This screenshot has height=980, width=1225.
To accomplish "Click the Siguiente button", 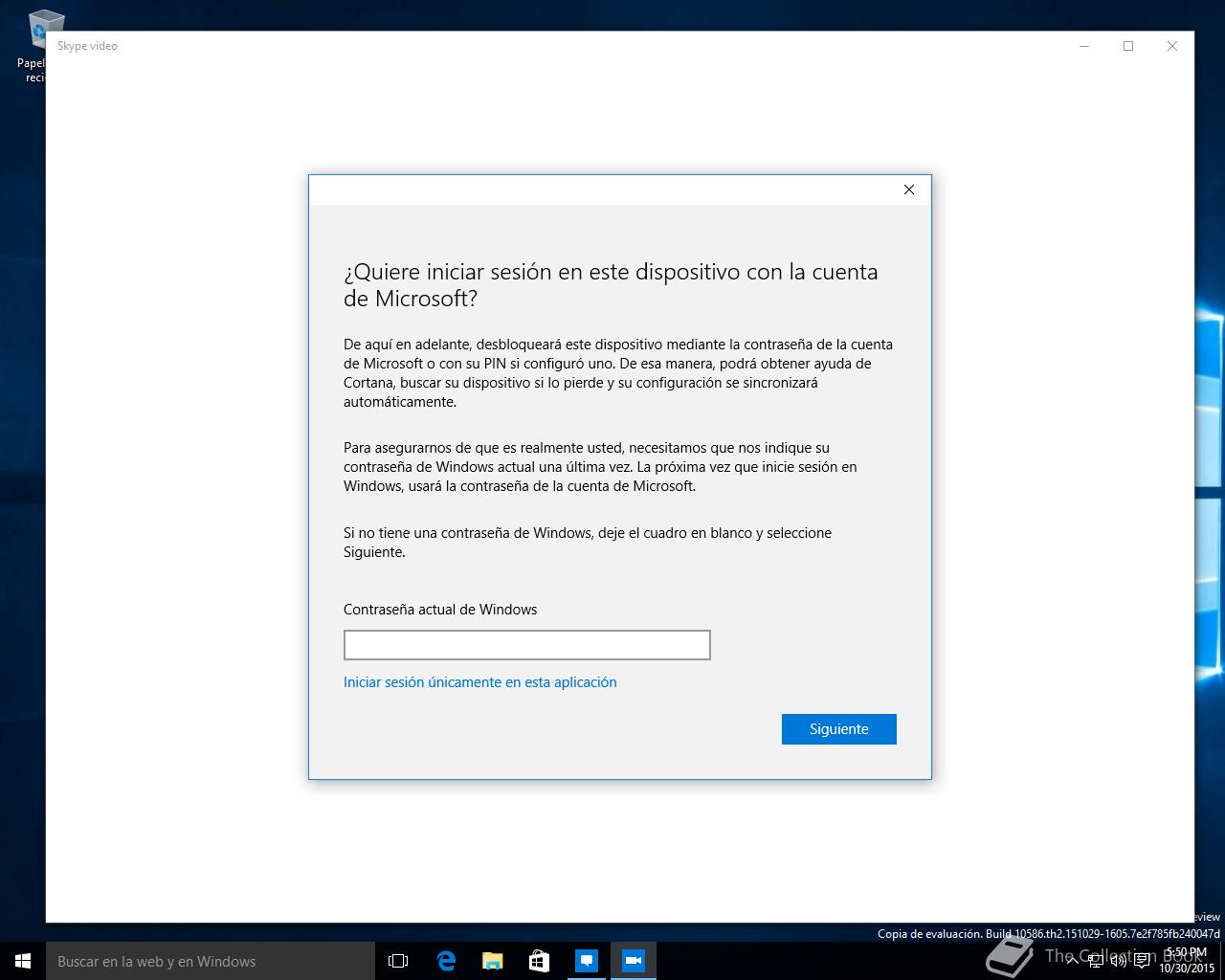I will point(838,729).
